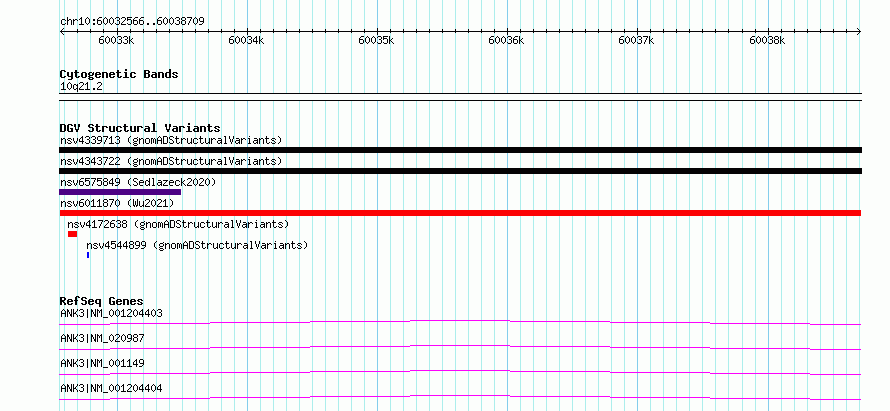Click the 60036k ruler tick label
The image size is (890, 411).
pyautogui.click(x=506, y=40)
